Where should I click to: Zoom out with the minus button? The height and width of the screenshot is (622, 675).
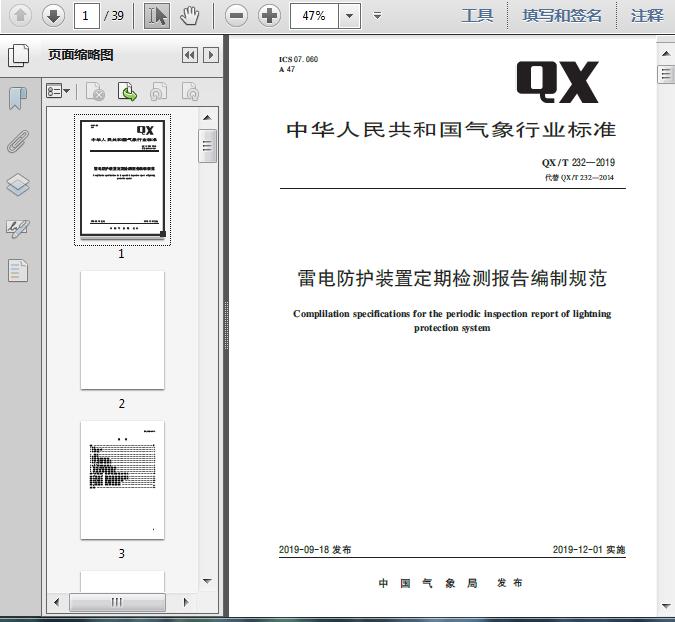tap(236, 16)
